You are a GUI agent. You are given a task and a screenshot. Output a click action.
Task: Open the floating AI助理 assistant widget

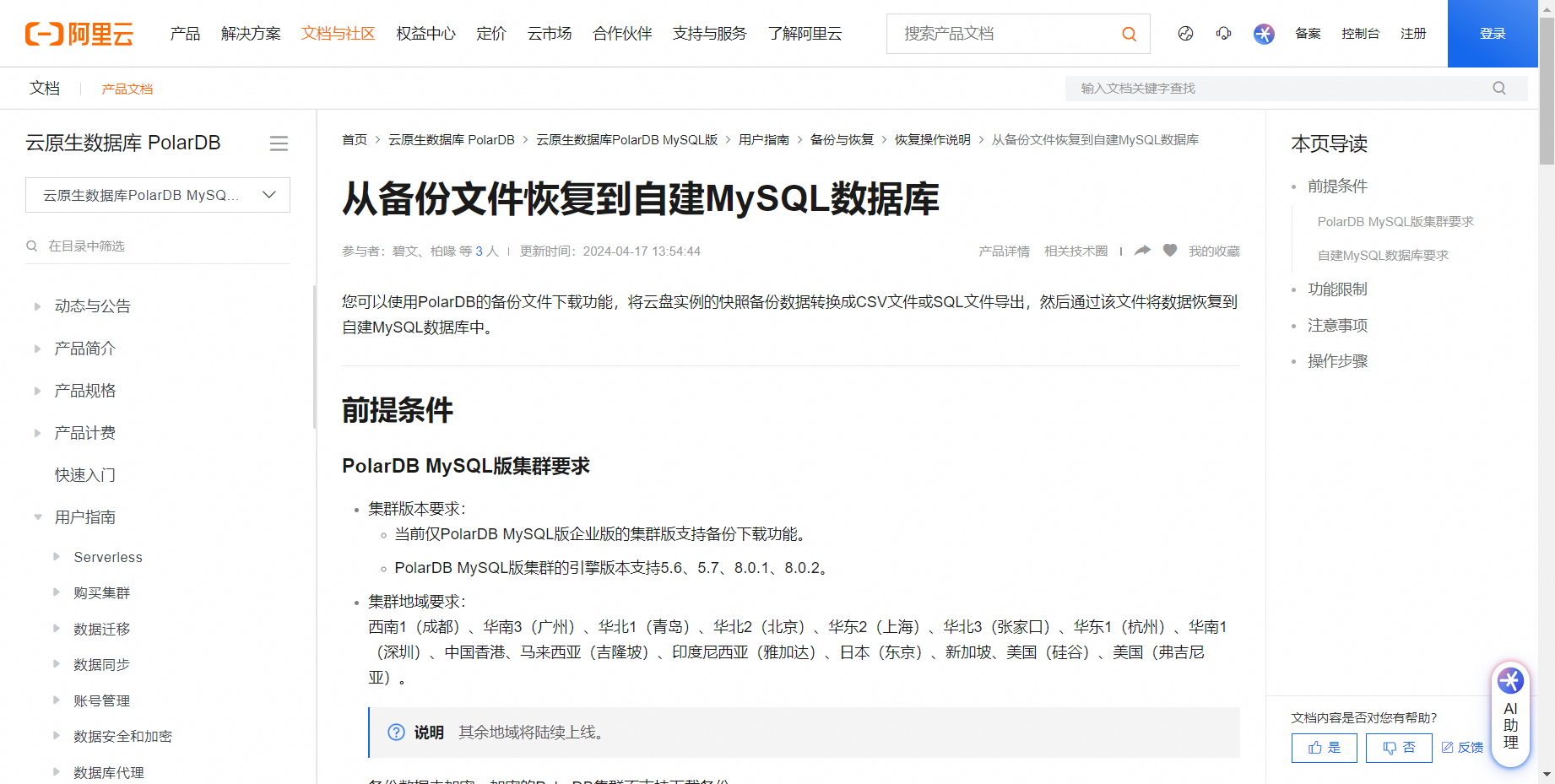click(x=1510, y=714)
